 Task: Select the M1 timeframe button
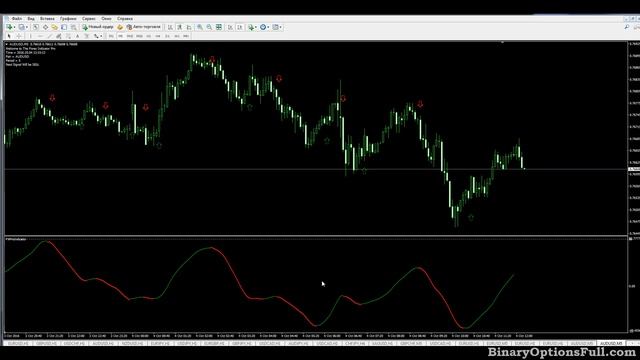pyautogui.click(x=111, y=36)
